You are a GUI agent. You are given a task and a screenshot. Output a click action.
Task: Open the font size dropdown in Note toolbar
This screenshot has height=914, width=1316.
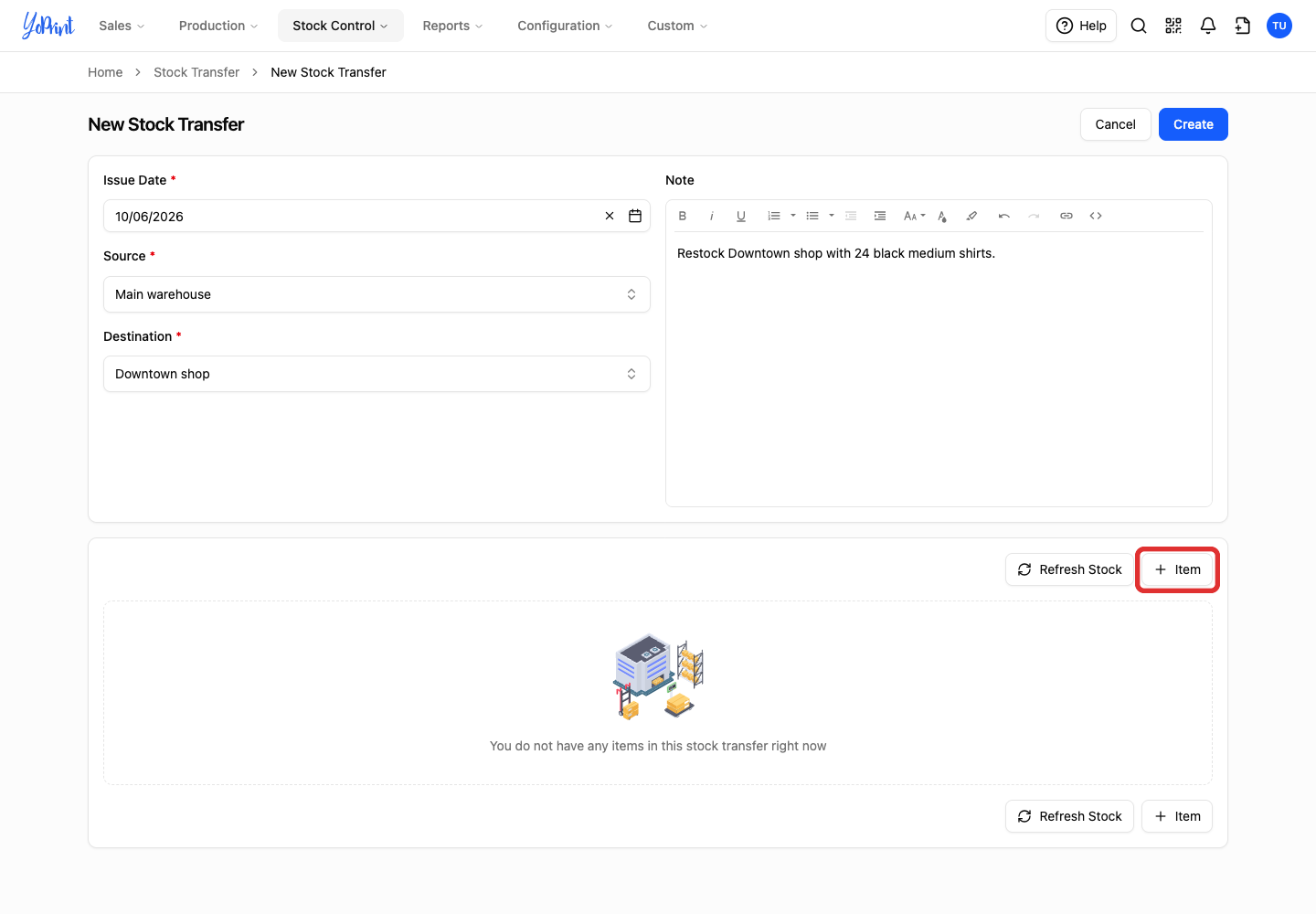[914, 216]
